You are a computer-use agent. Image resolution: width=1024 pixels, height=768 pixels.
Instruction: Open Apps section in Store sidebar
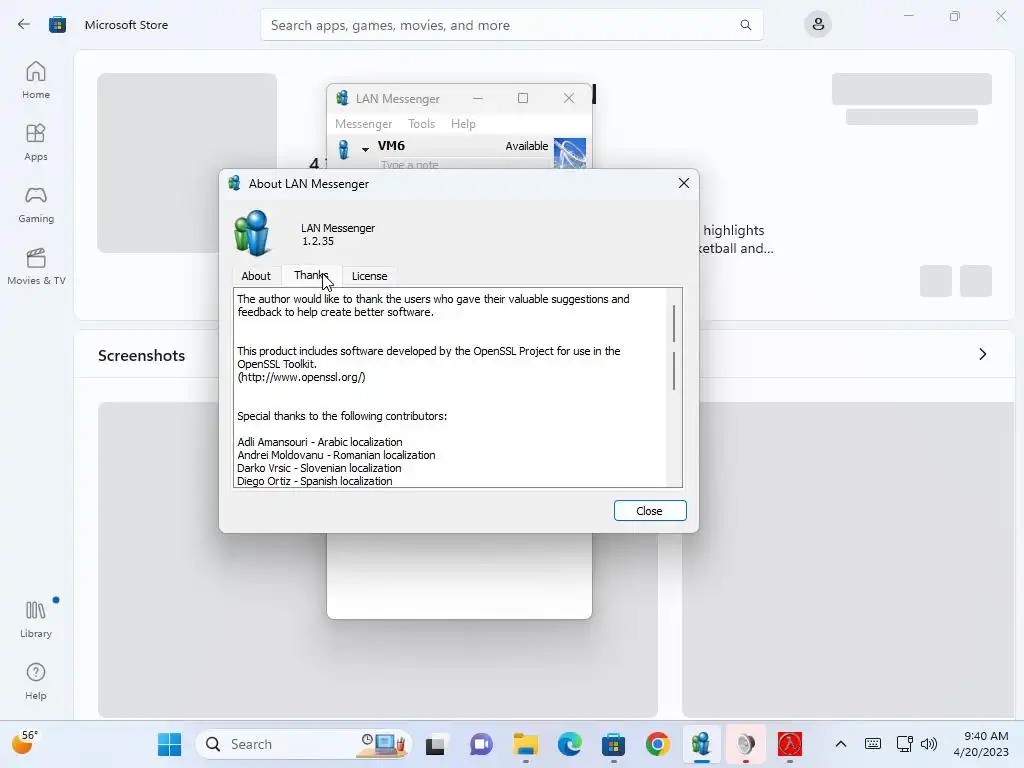36,142
